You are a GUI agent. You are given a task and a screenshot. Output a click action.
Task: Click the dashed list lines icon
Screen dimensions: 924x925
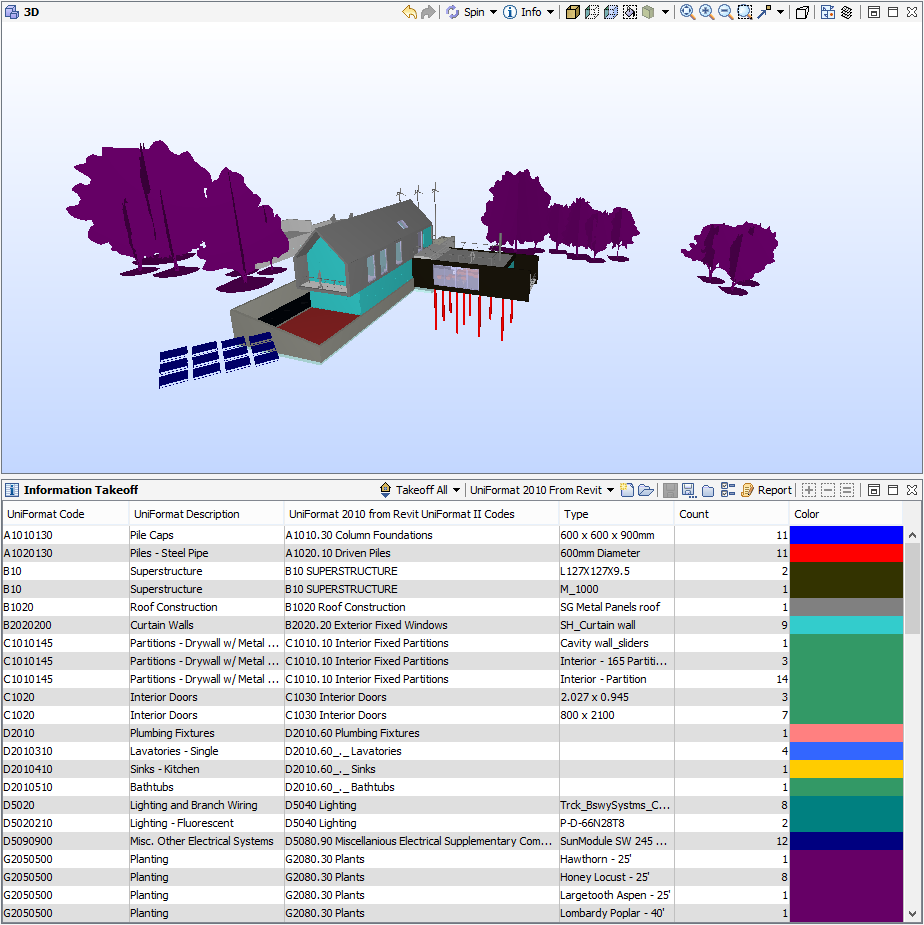(847, 490)
